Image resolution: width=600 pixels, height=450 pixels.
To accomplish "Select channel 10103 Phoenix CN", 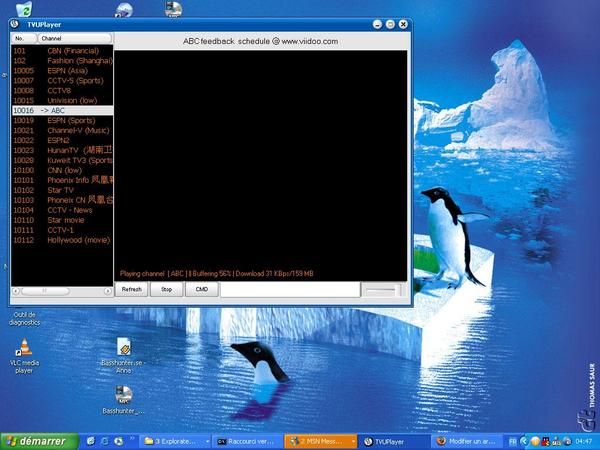I will click(x=62, y=200).
